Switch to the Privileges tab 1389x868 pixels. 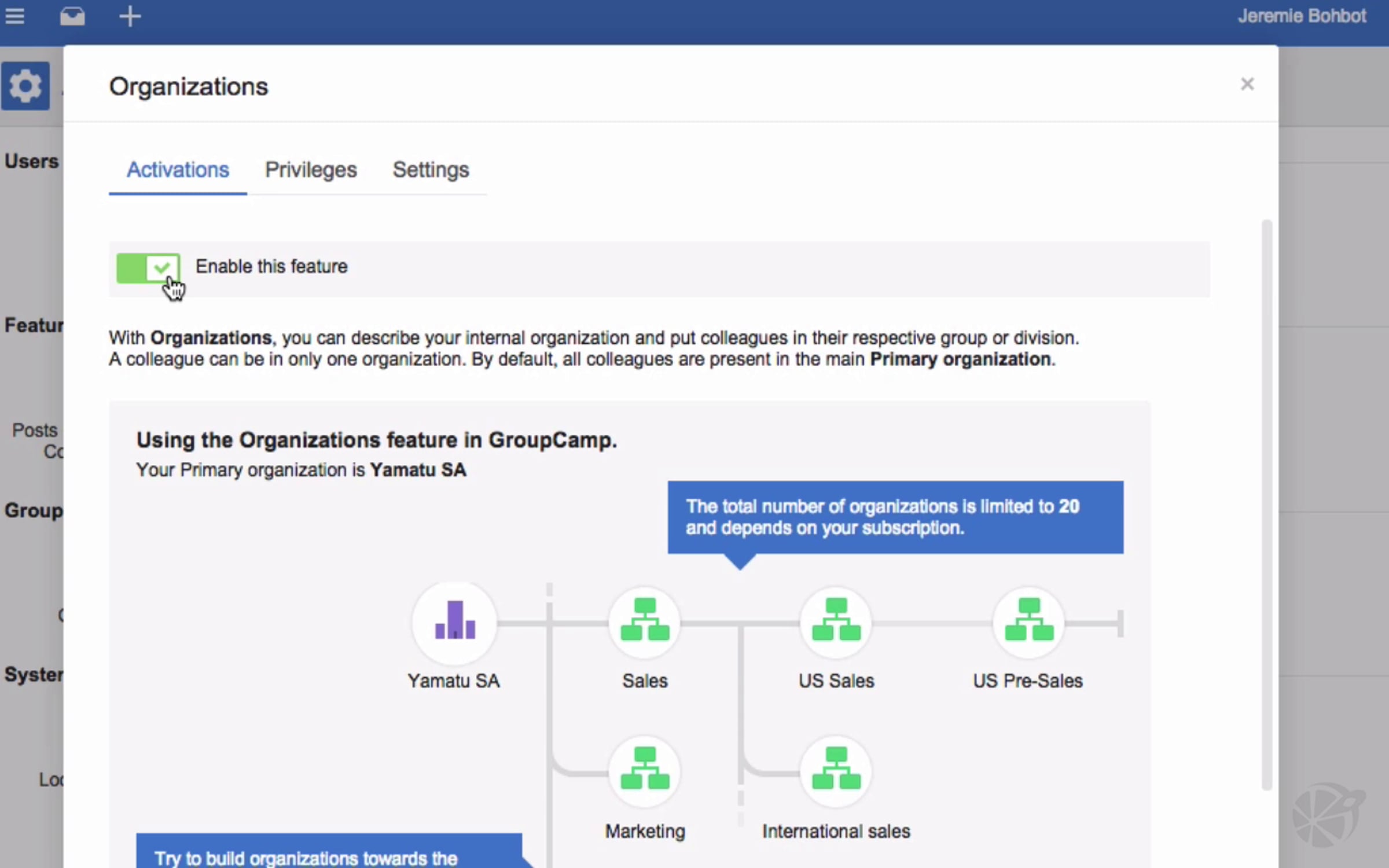coord(311,170)
